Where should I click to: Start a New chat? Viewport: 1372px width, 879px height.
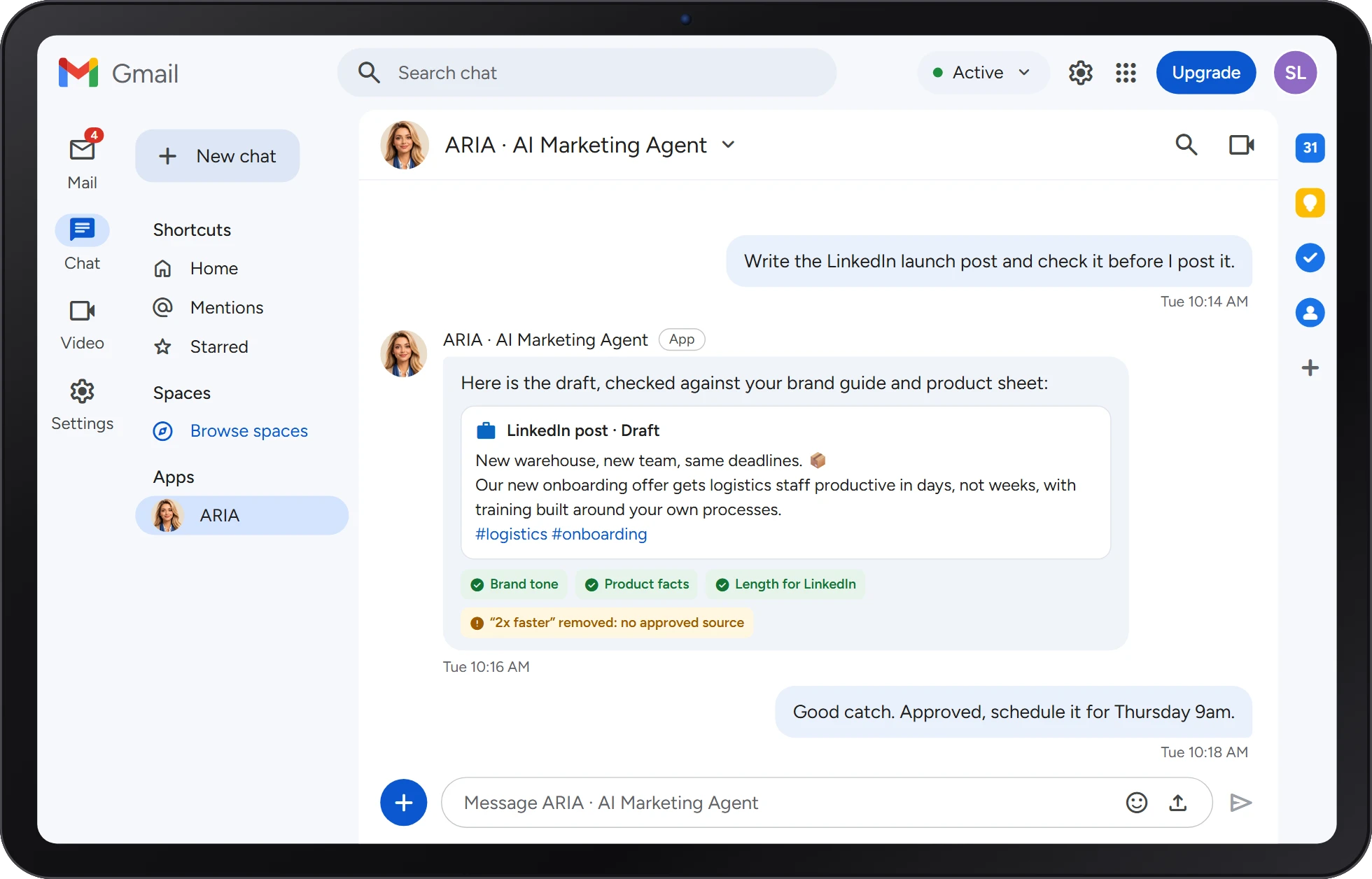coord(218,156)
